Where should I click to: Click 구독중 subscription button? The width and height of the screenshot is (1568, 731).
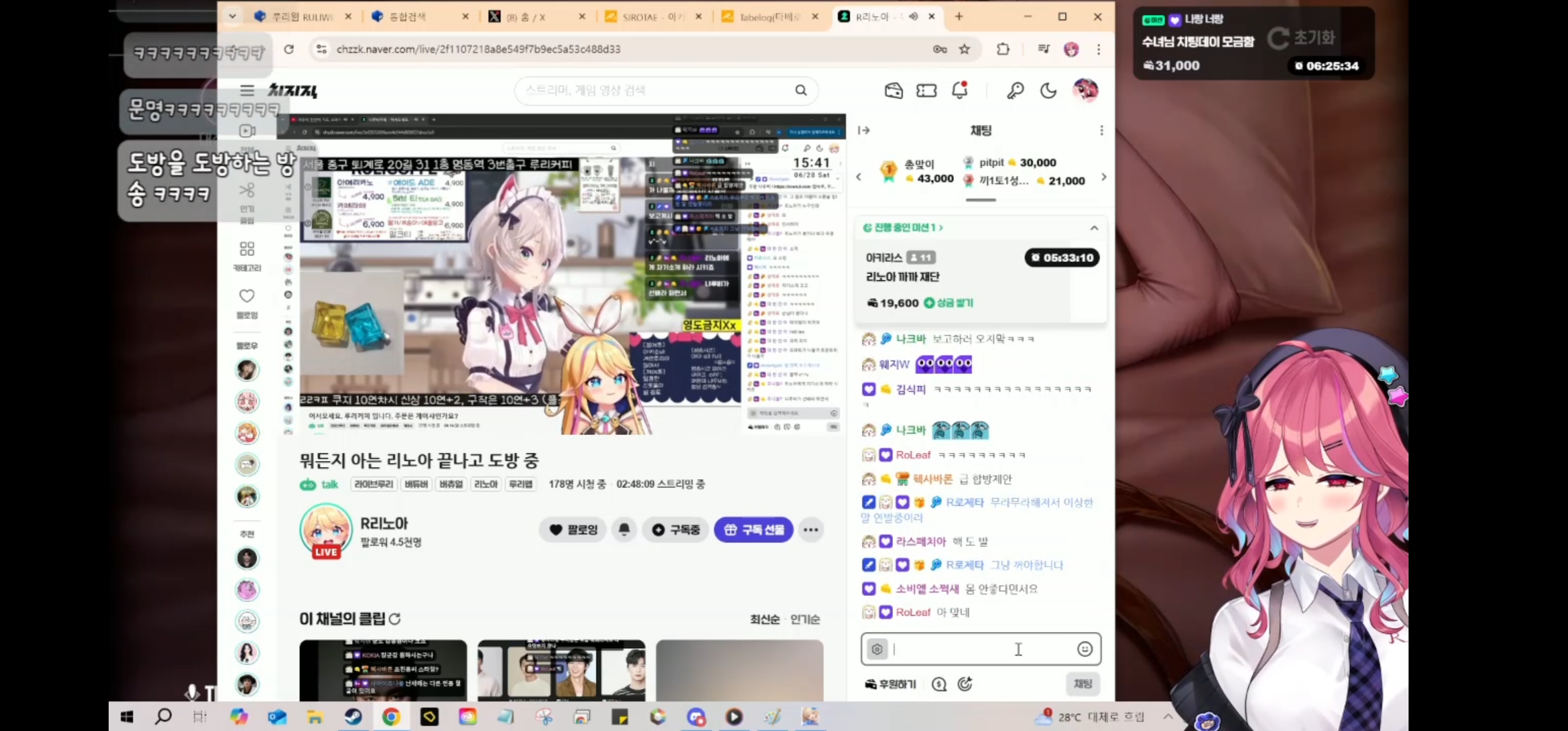676,529
